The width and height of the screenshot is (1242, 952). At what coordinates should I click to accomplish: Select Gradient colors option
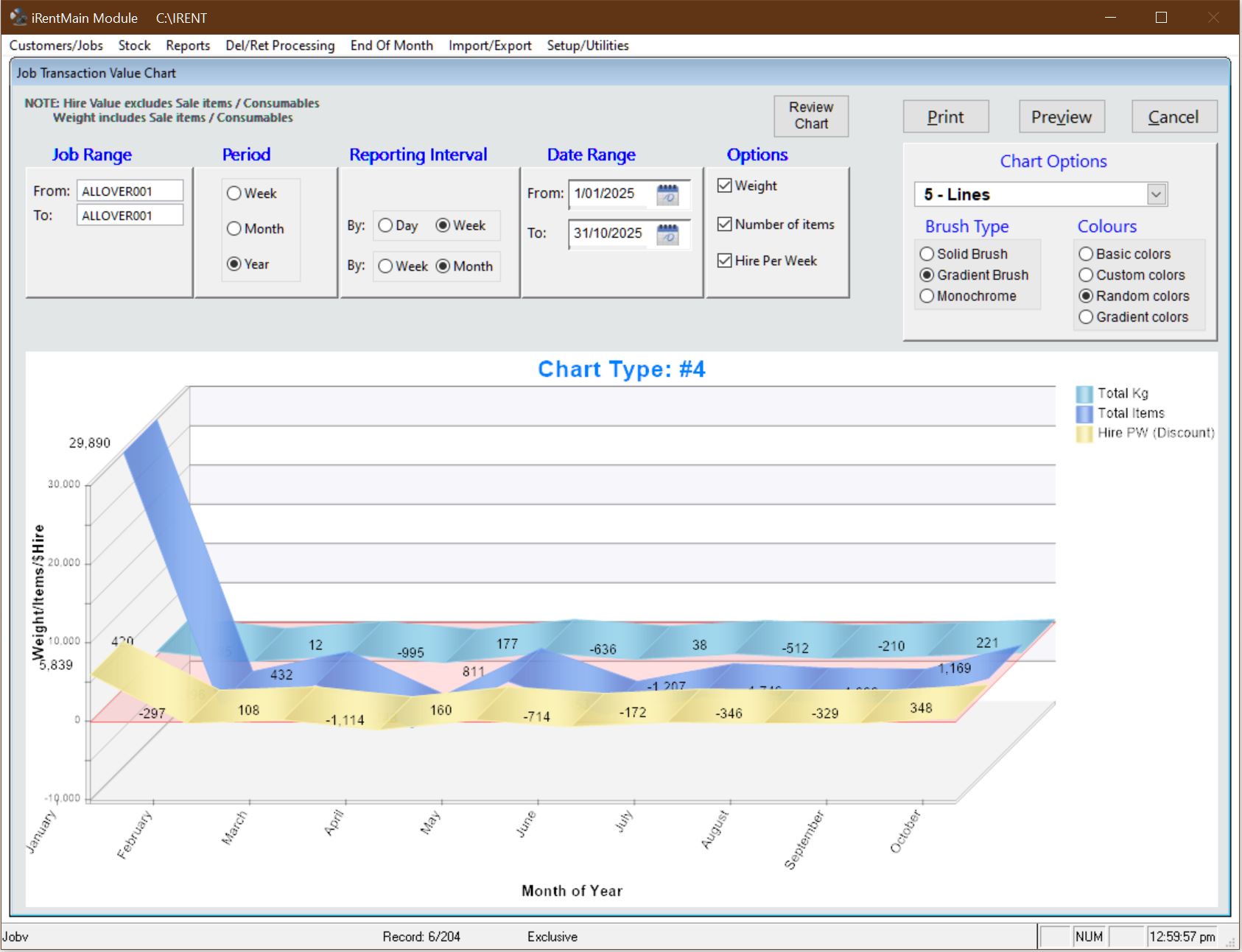point(1086,317)
